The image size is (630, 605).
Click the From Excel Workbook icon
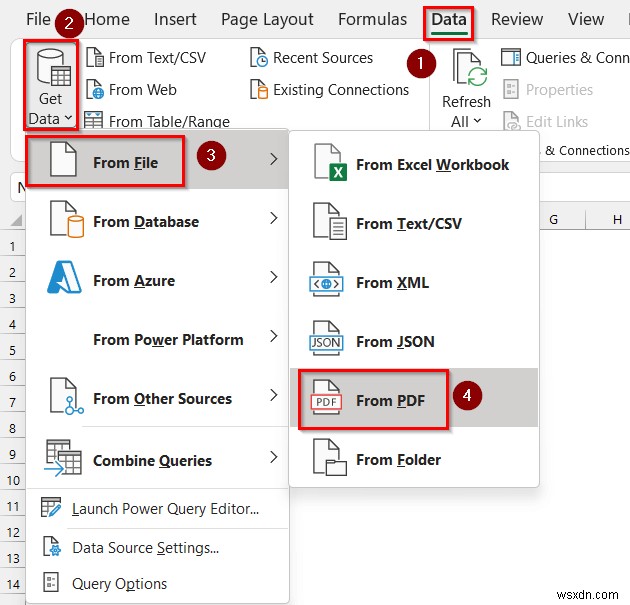pos(330,162)
